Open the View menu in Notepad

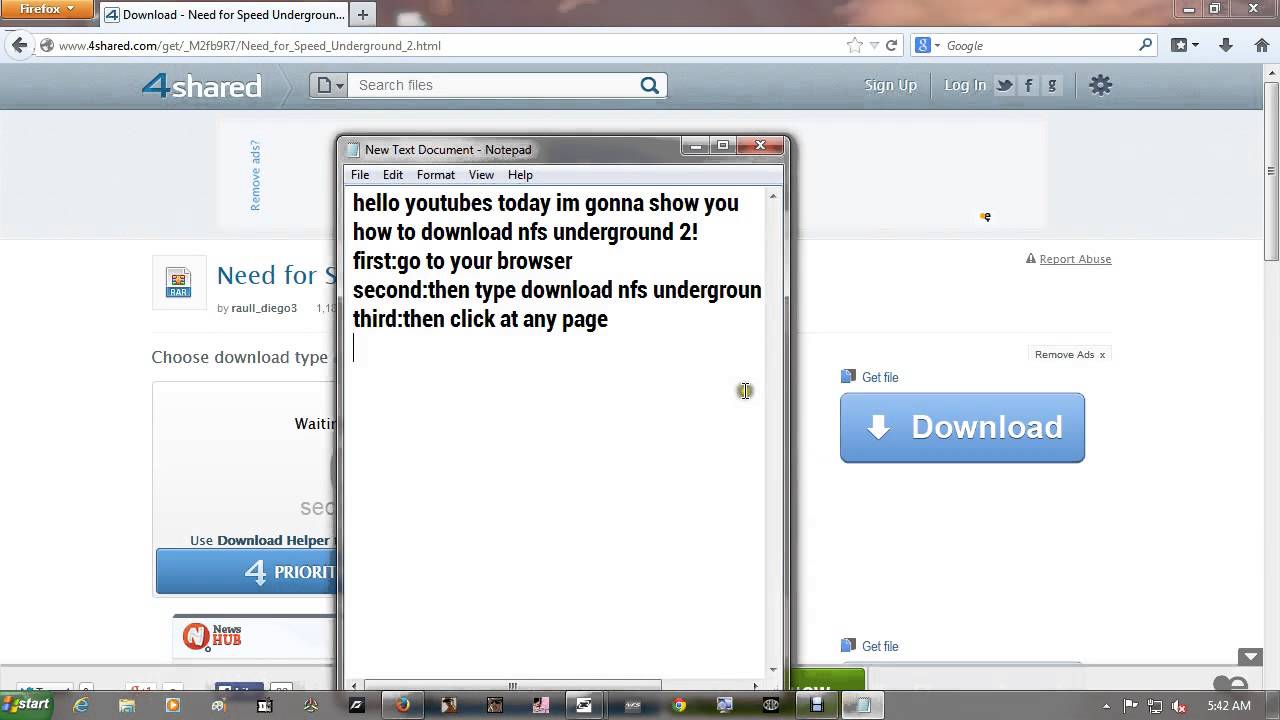(481, 175)
